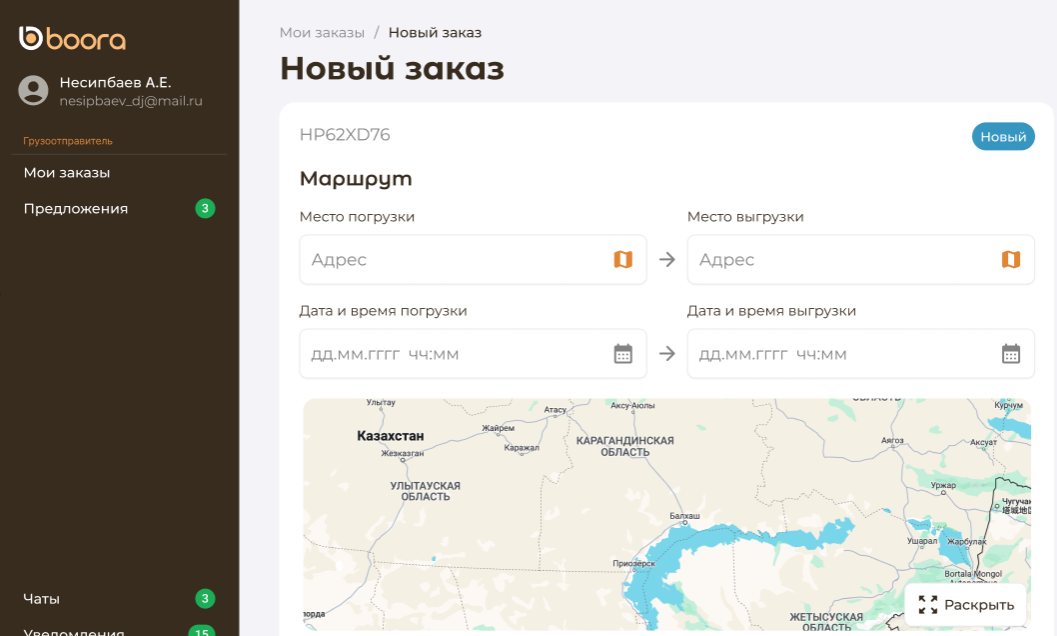Open Чаты in sidebar
The height and width of the screenshot is (636, 1057).
(x=42, y=599)
